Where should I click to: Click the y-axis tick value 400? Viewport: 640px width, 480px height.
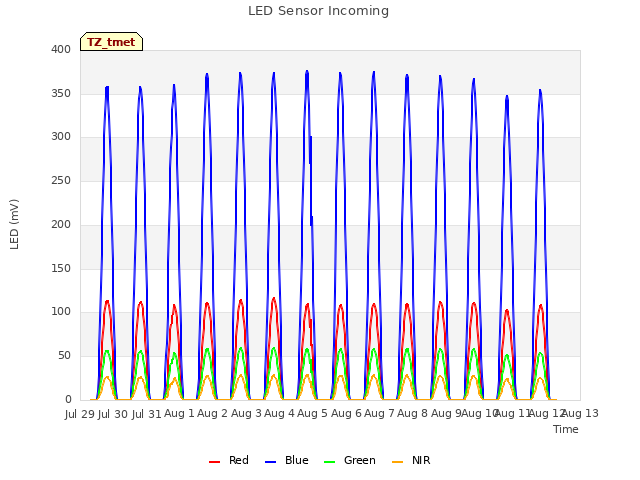[61, 49]
